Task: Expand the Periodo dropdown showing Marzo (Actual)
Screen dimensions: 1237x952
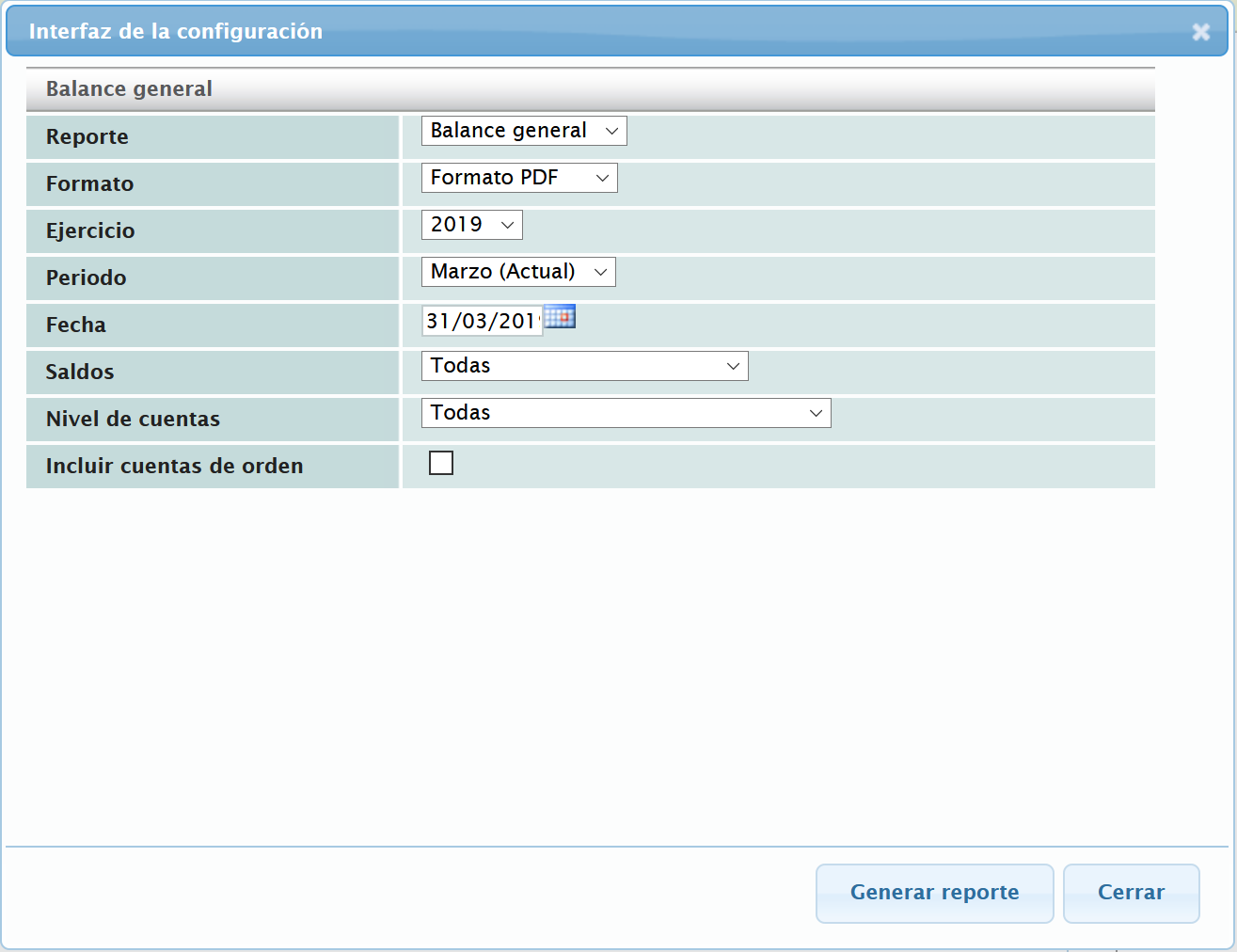Action: pos(517,272)
